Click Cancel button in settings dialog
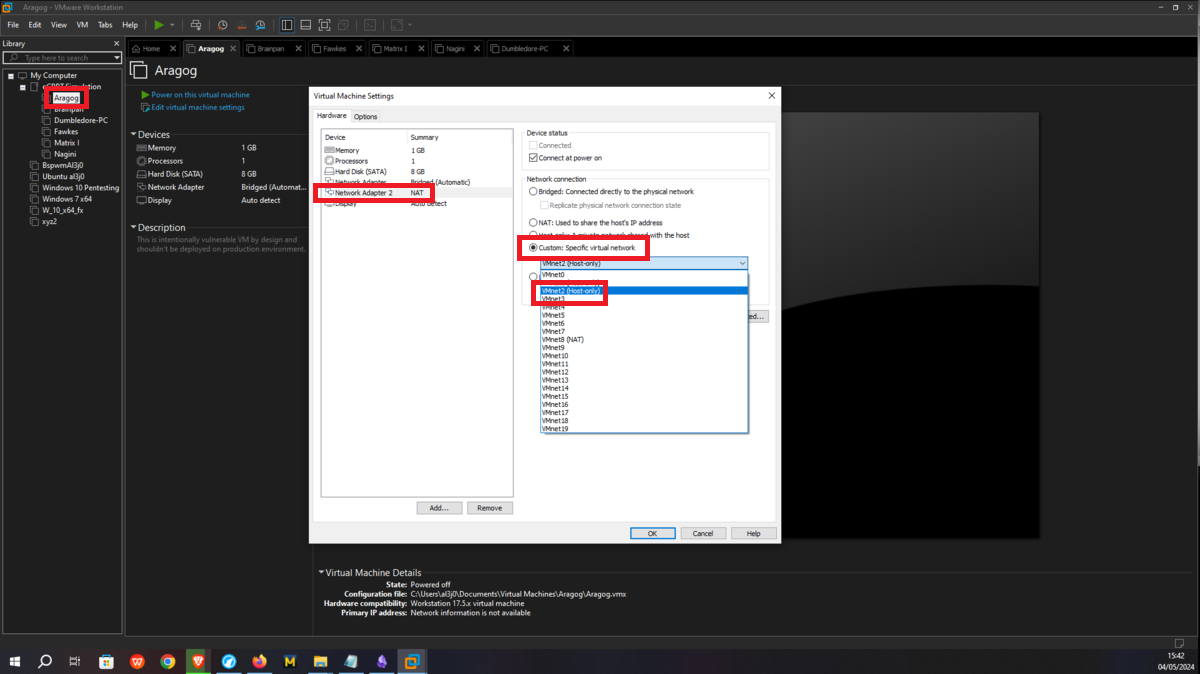Viewport: 1200px width, 674px height. coord(703,533)
